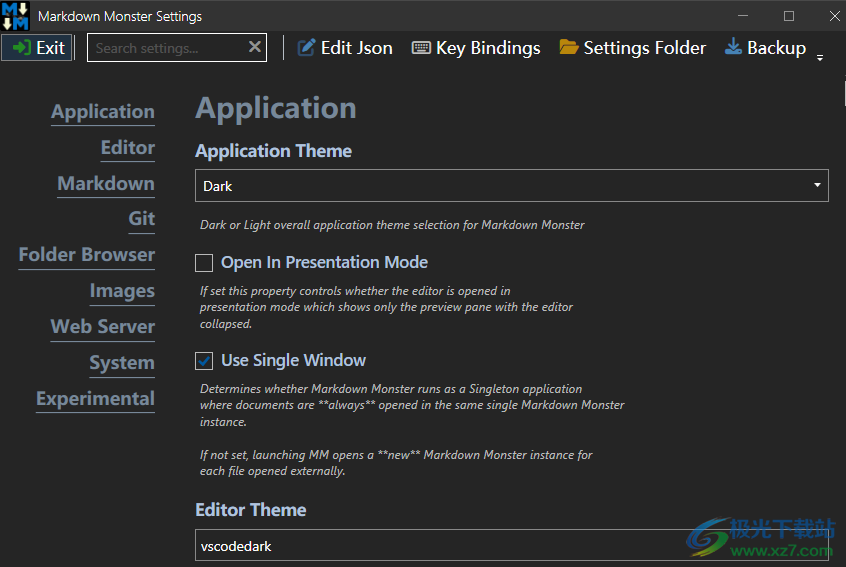
Task: Click the Exit button
Action: [37, 48]
